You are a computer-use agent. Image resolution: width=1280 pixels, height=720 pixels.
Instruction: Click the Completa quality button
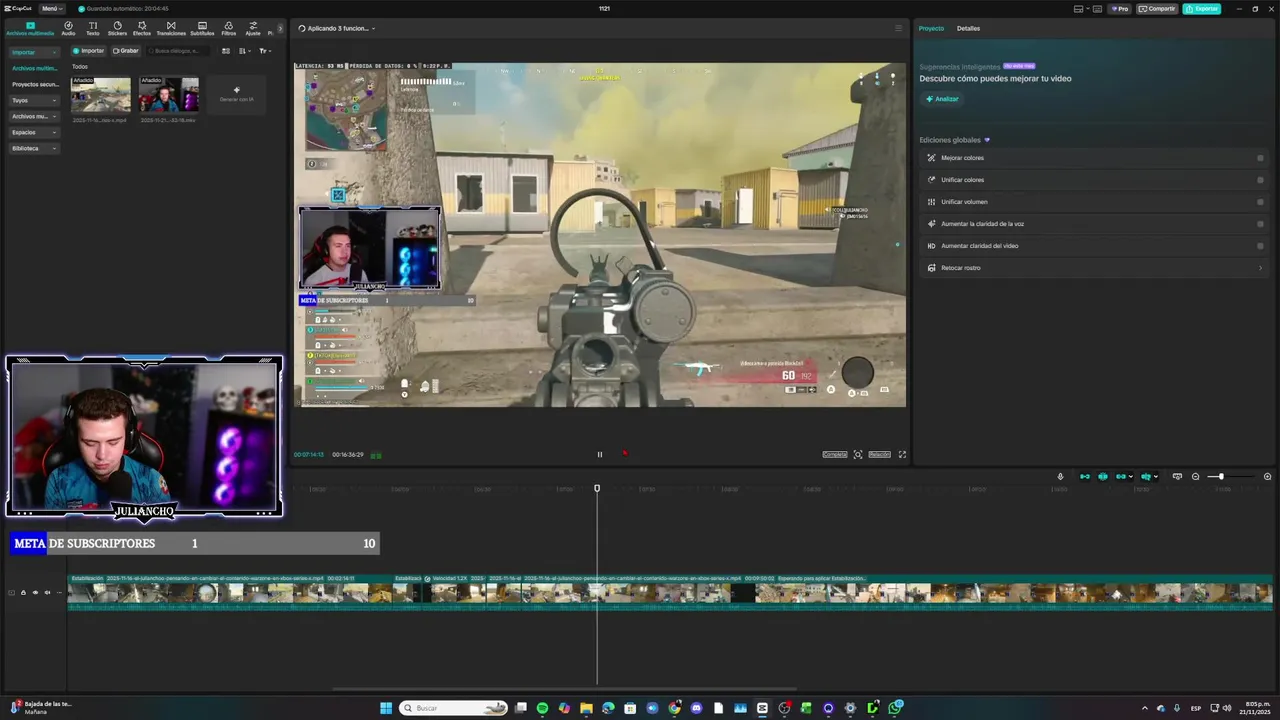[835, 454]
